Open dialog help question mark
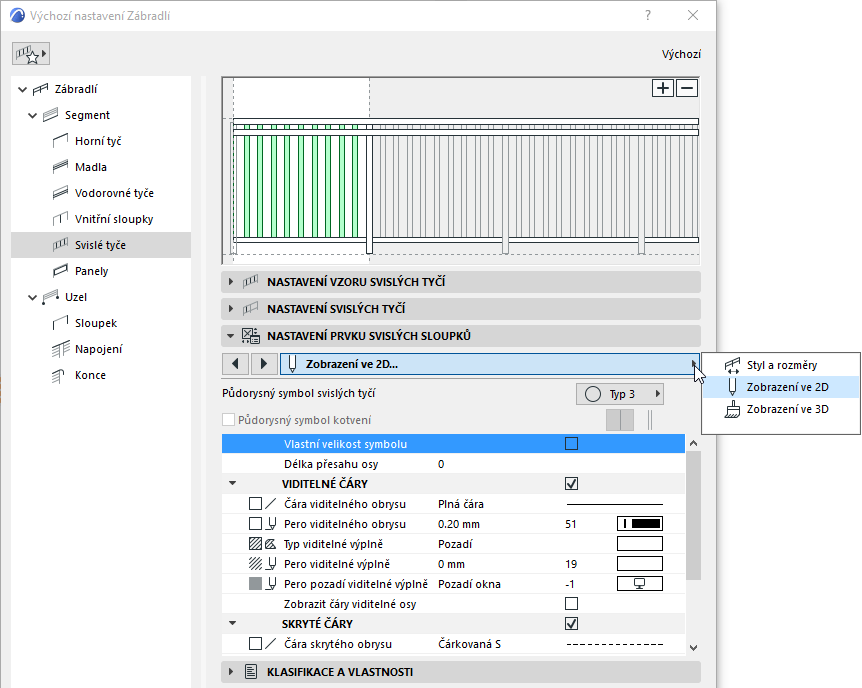Viewport: 862px width, 688px height. [648, 15]
